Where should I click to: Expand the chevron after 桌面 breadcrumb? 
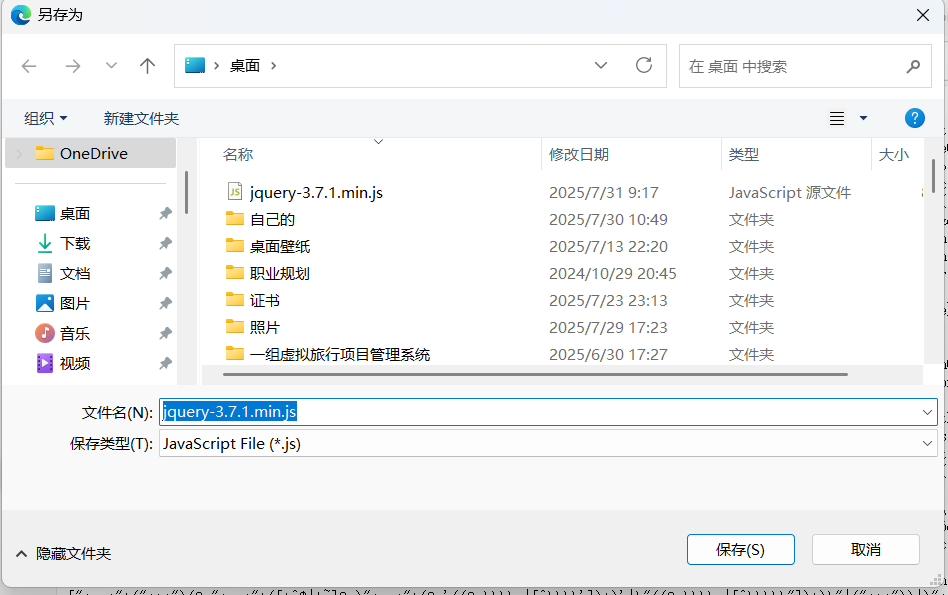(x=273, y=66)
